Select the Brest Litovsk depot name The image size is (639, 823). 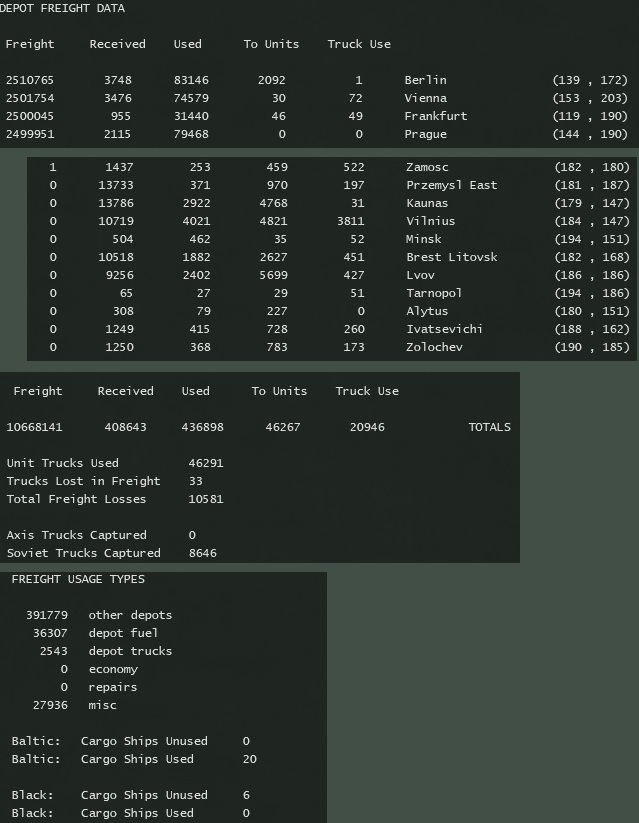(x=452, y=257)
